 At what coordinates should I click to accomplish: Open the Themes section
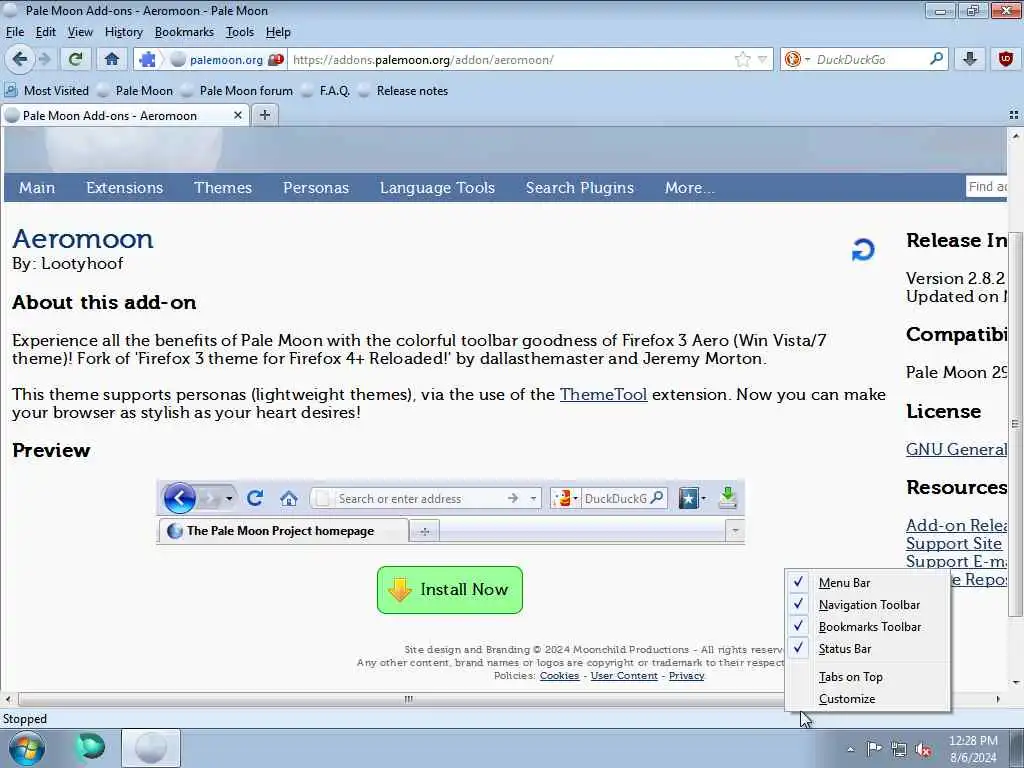click(223, 187)
